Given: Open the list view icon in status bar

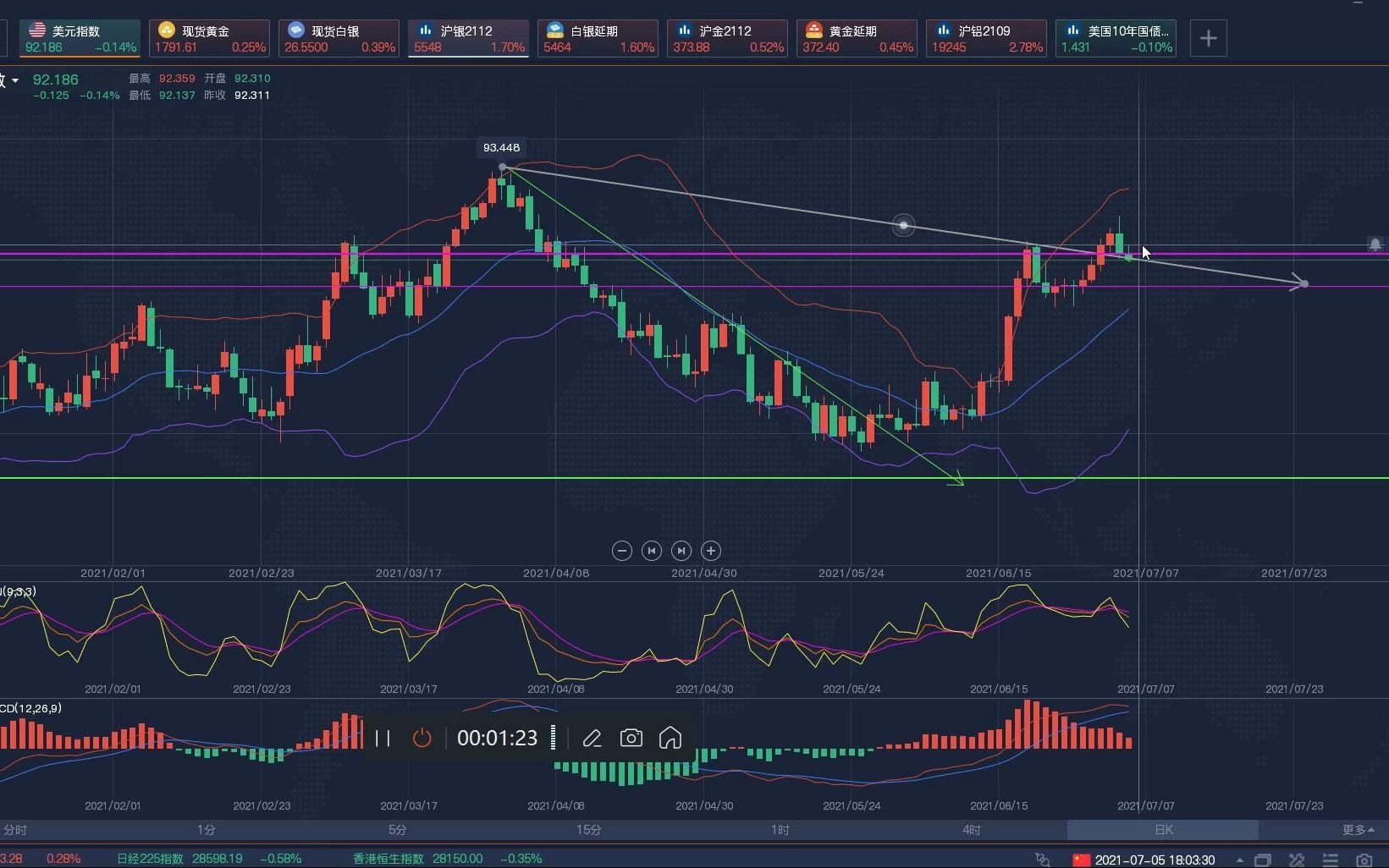Looking at the screenshot, I should tap(1330, 860).
